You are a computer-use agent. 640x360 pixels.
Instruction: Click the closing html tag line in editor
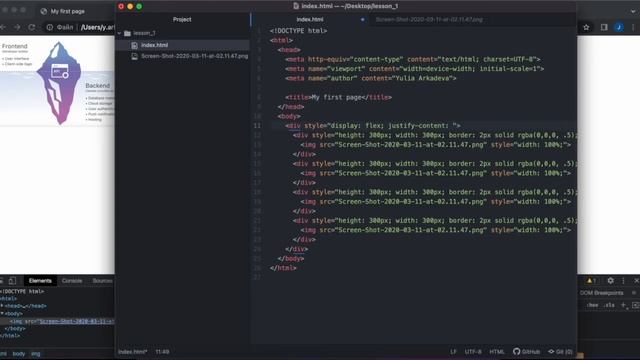click(x=283, y=268)
